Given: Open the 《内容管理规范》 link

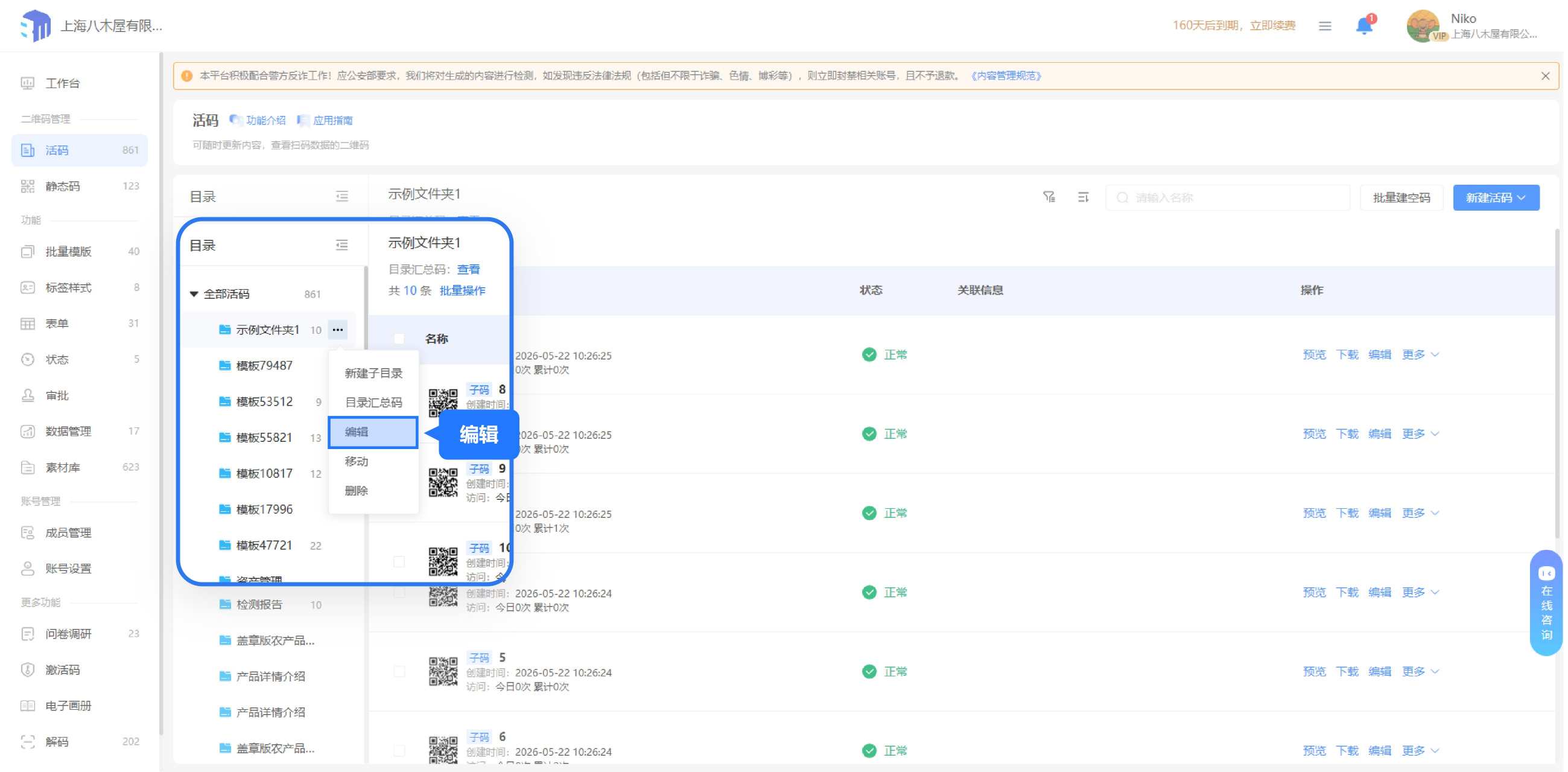Looking at the screenshot, I should tap(1006, 75).
